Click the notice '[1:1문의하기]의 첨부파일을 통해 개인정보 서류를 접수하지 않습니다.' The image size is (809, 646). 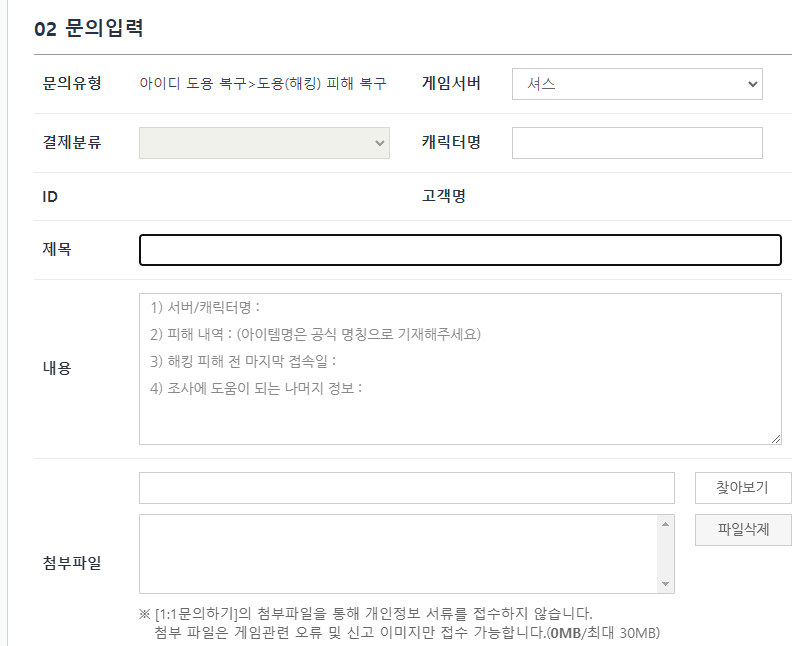pos(374,613)
